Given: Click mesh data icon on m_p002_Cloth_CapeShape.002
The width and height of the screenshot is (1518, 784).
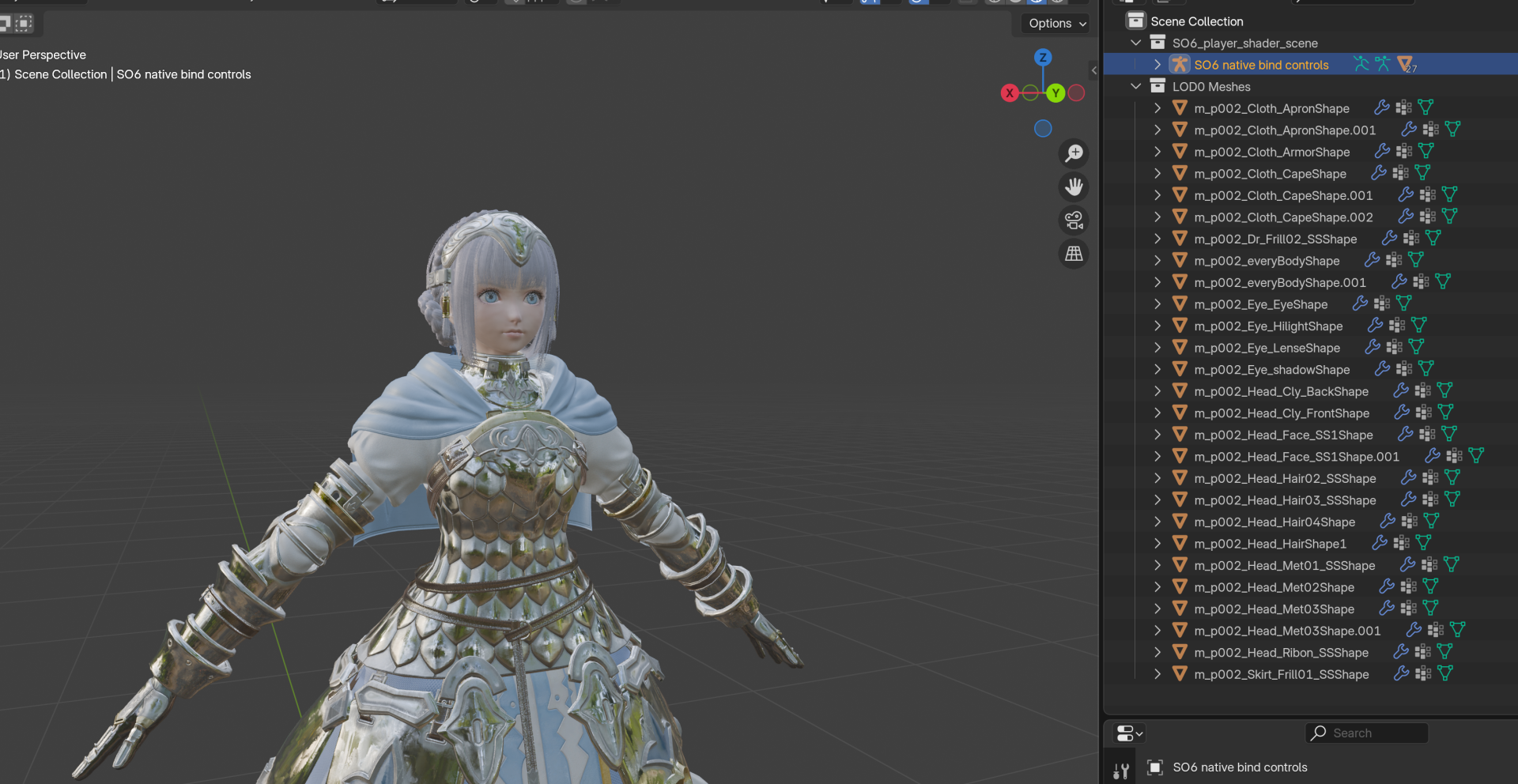Looking at the screenshot, I should point(1450,217).
